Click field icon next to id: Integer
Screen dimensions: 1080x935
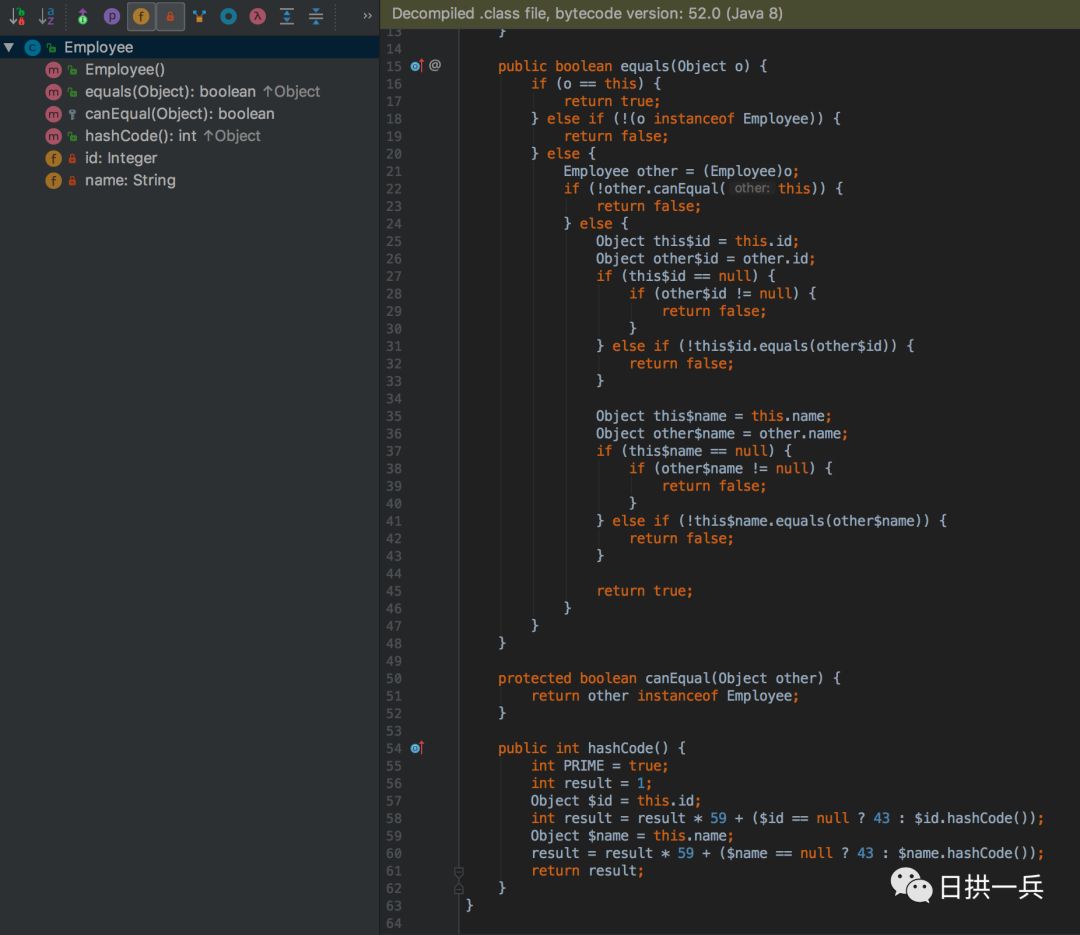53,158
